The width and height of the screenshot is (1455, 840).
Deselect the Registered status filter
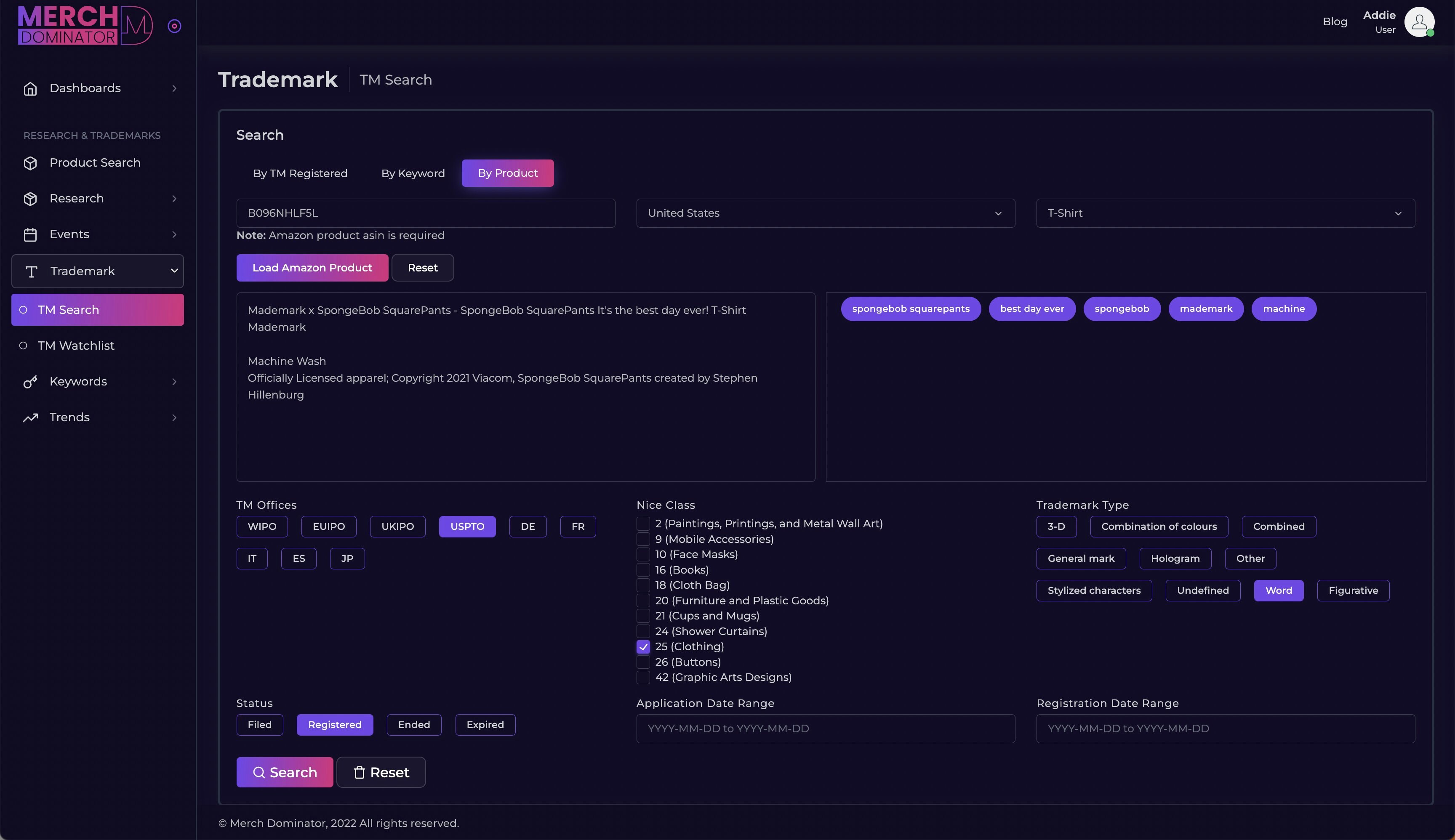[x=335, y=725]
